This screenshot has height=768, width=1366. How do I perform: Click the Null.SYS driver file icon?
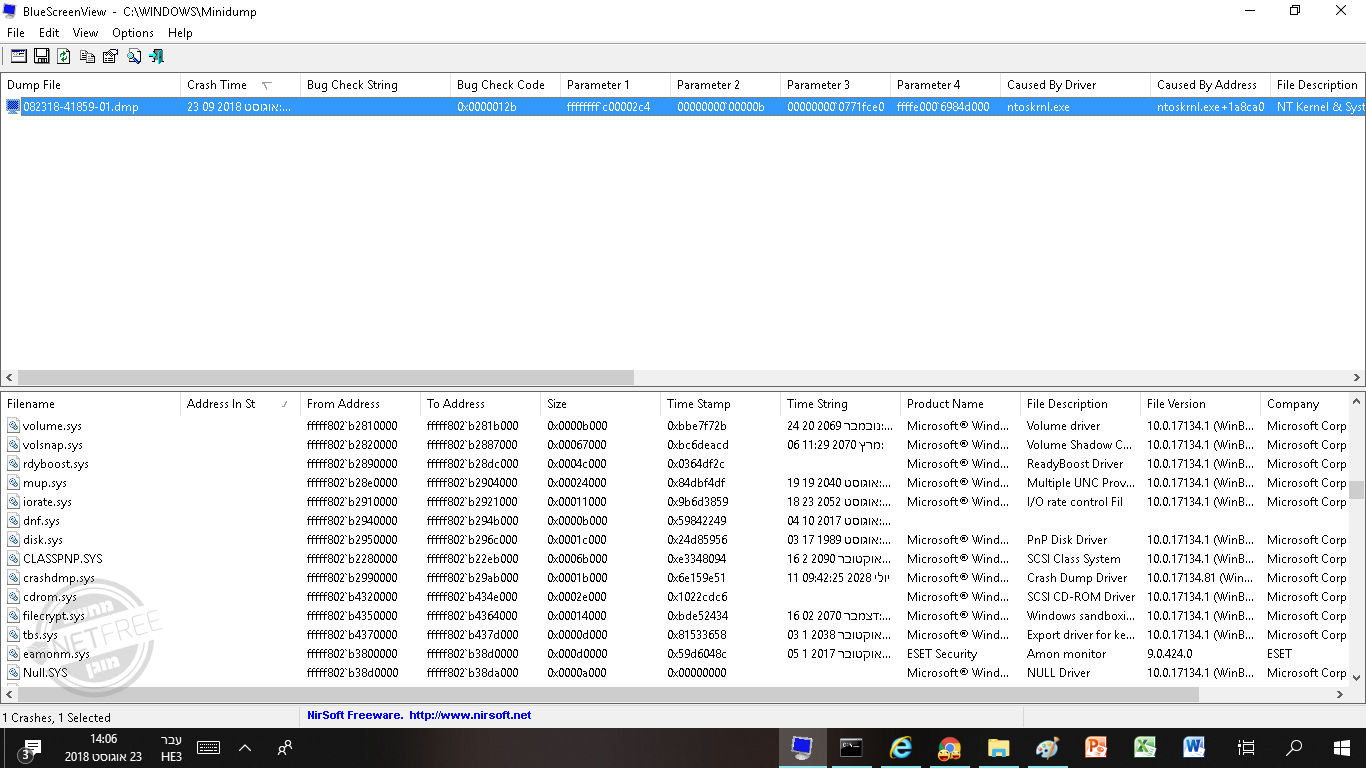[x=13, y=673]
